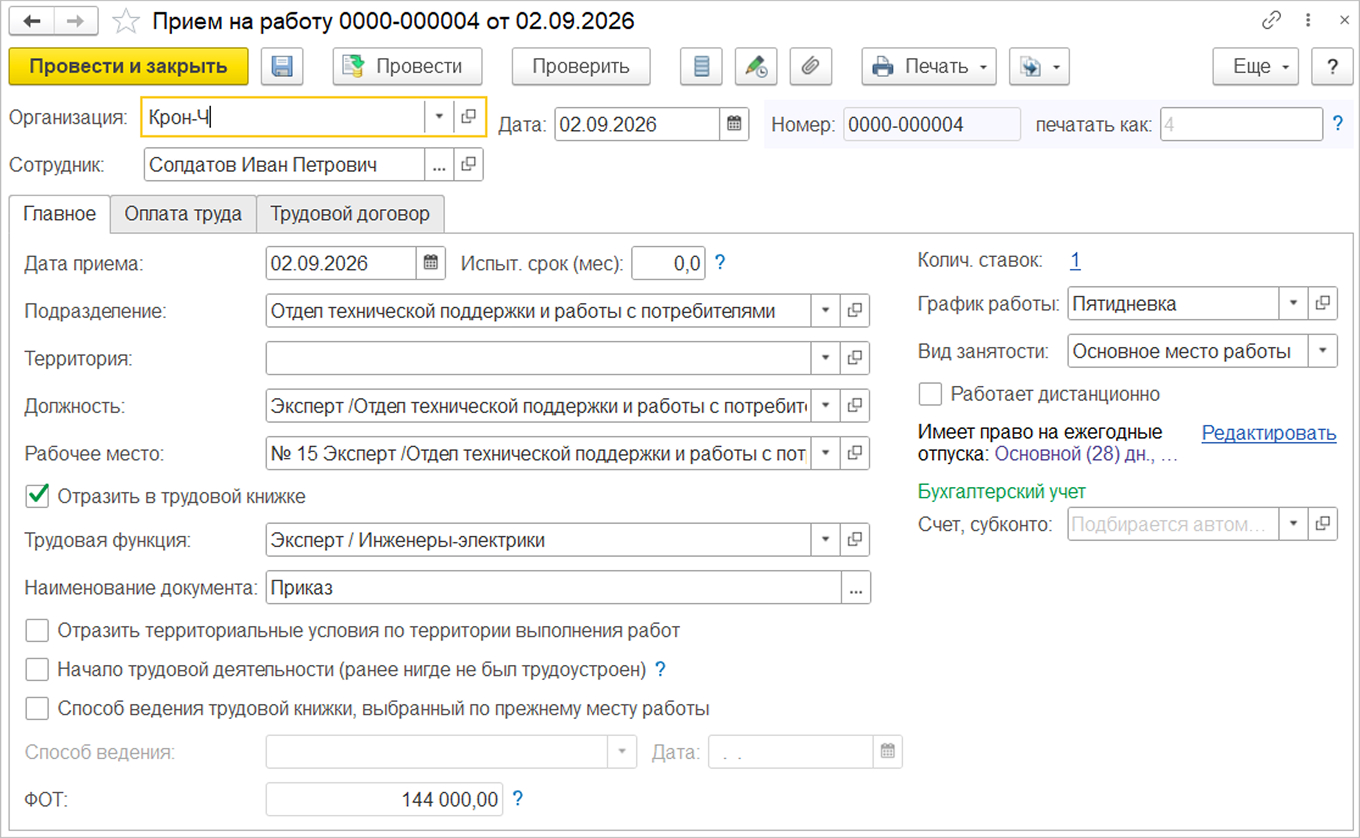
Task: Open Колич. ставок link value 1
Action: pos(1075,261)
